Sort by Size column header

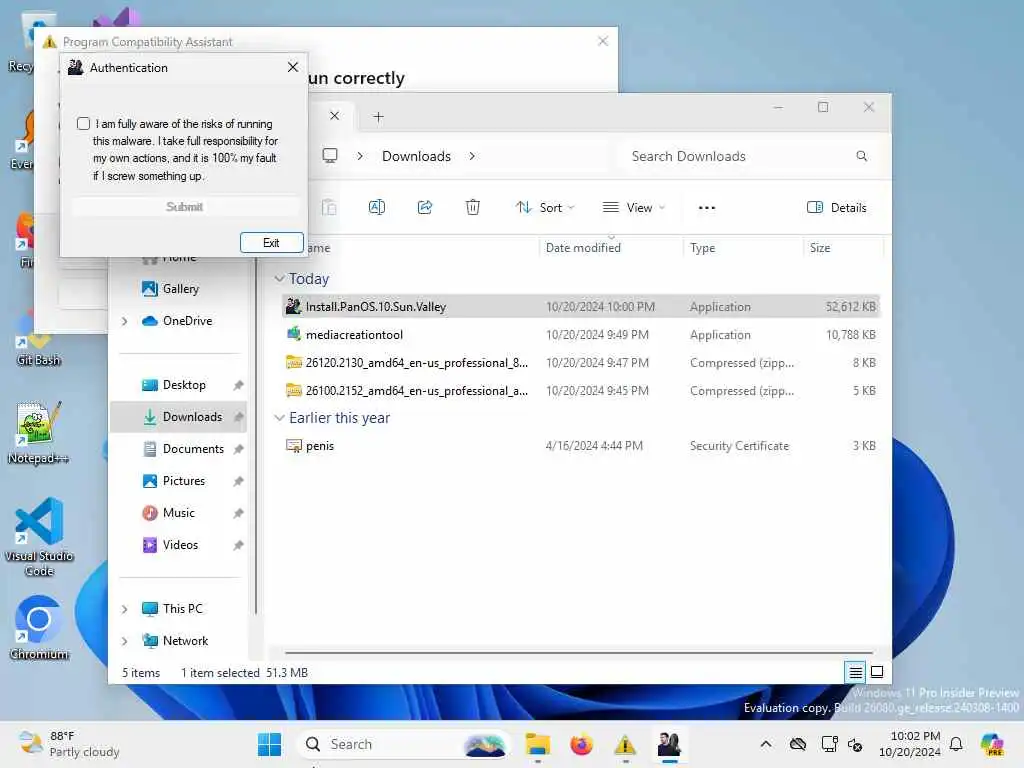(x=820, y=248)
